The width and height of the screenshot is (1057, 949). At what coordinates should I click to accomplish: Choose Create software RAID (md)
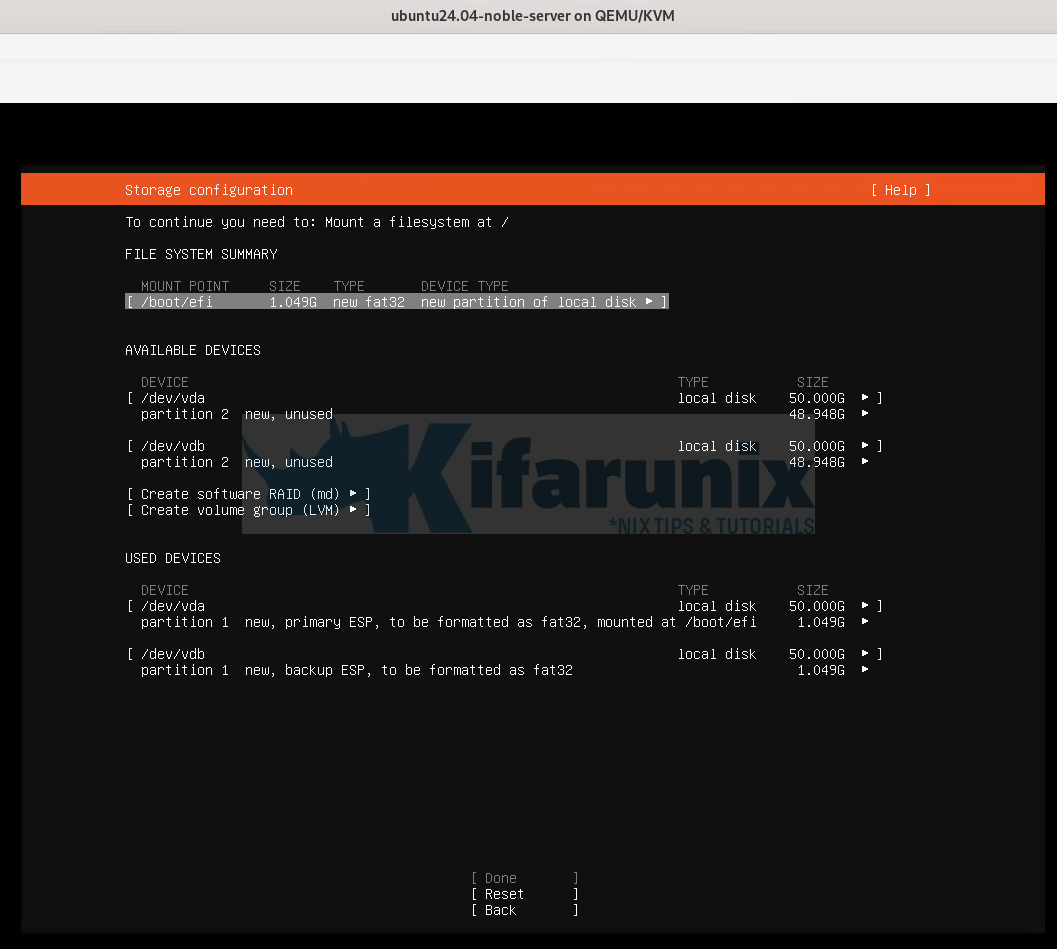pyautogui.click(x=249, y=494)
